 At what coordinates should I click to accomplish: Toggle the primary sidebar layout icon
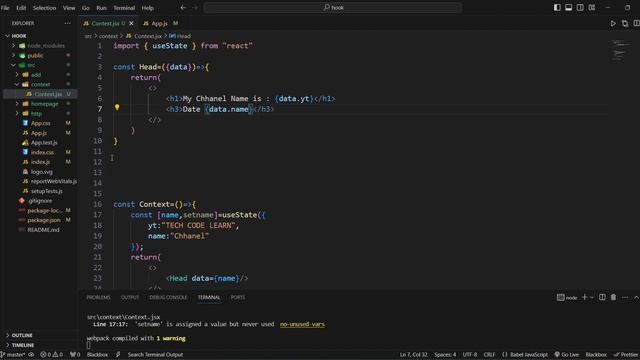557,7
